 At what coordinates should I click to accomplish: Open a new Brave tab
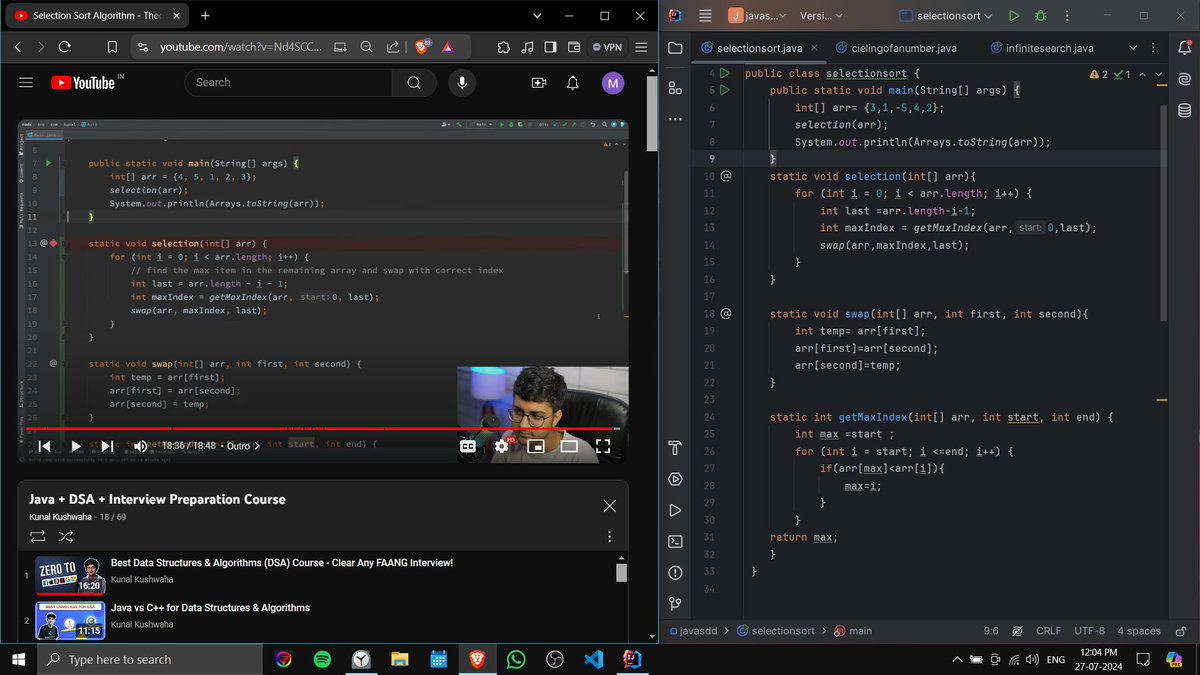[x=205, y=16]
